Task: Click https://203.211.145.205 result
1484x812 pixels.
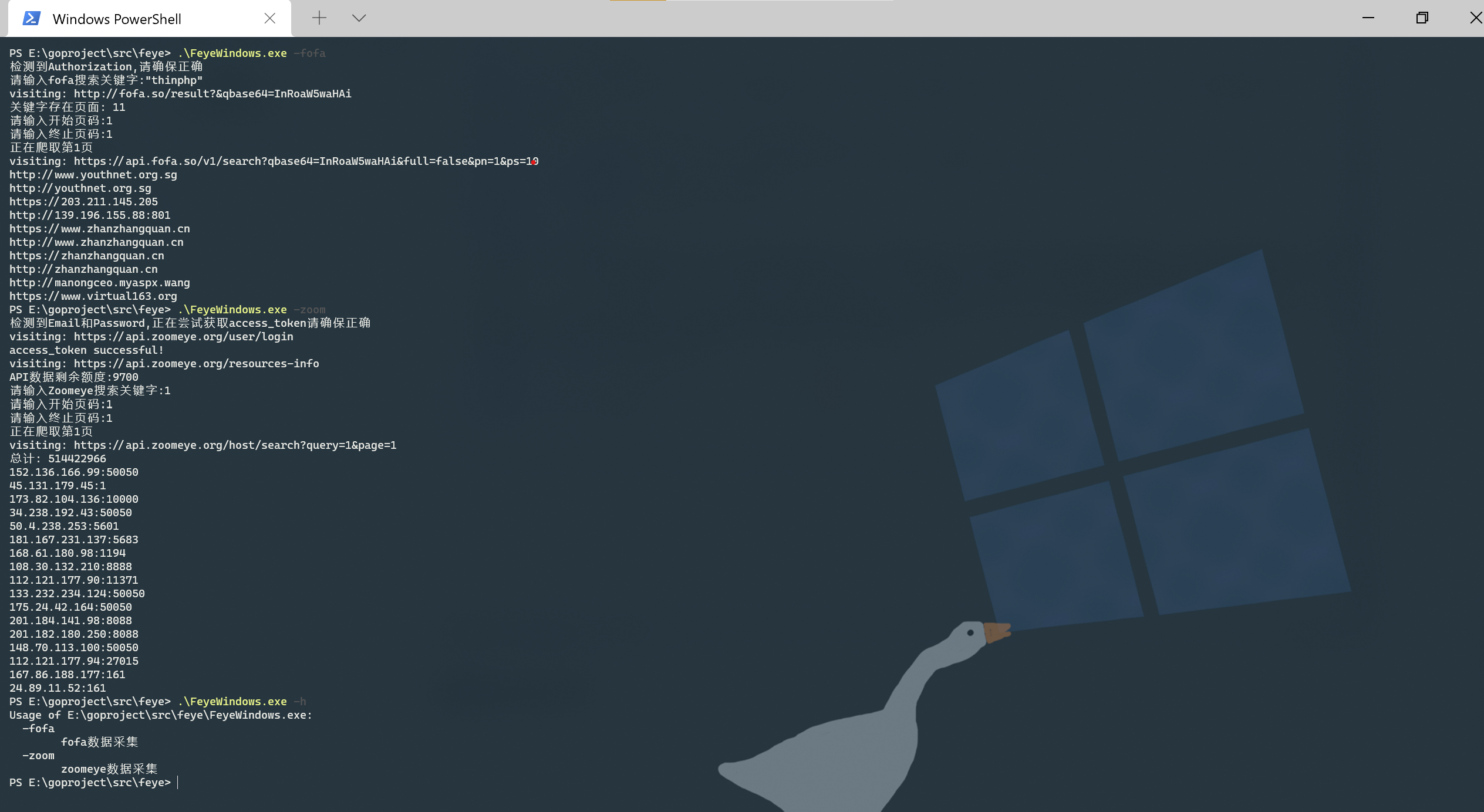Action: tap(83, 202)
